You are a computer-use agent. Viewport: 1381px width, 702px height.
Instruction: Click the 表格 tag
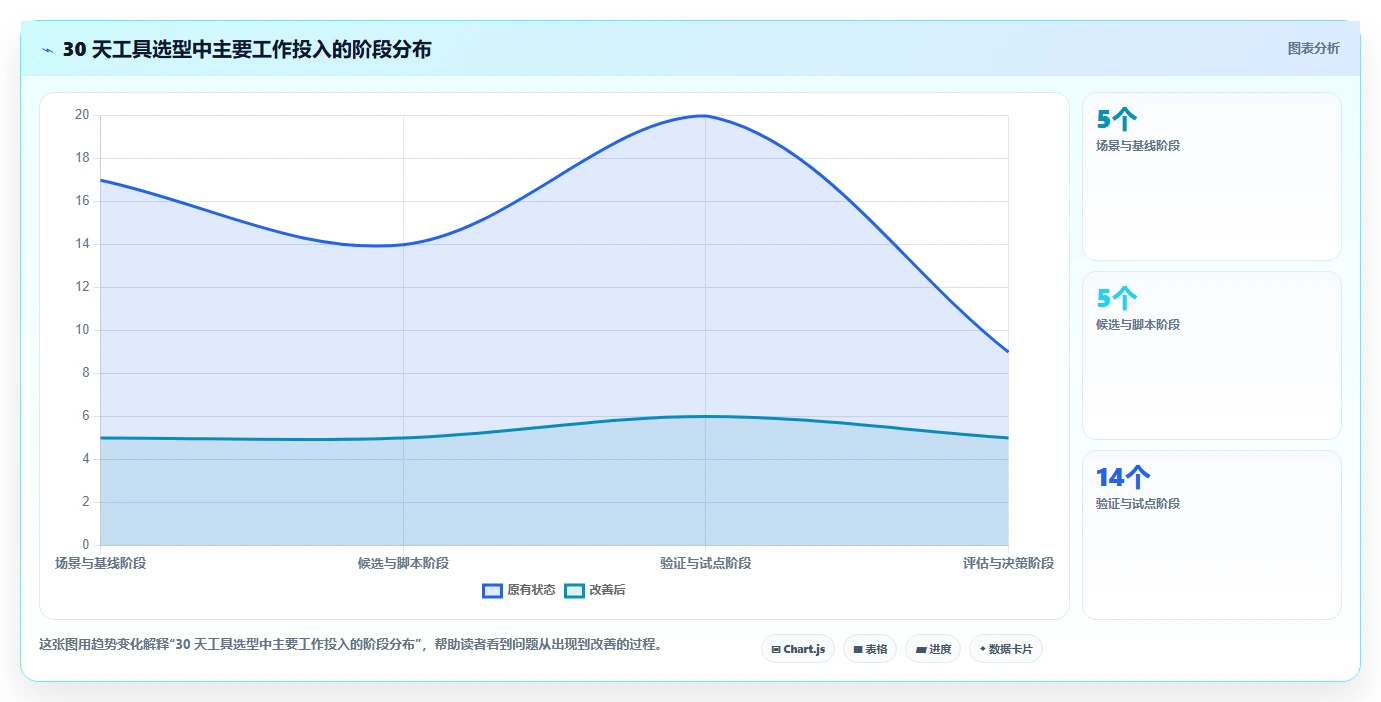870,649
